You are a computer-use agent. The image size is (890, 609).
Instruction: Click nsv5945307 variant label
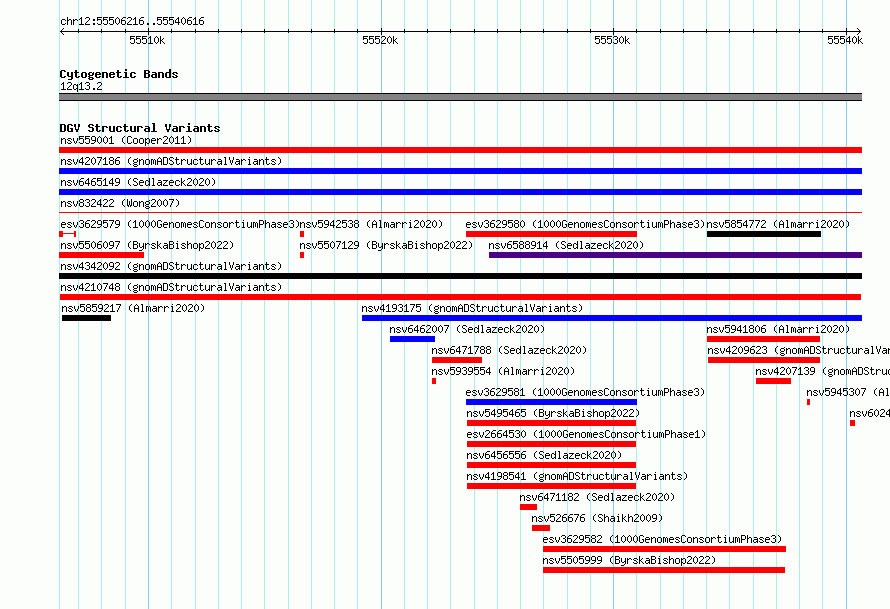tap(848, 392)
